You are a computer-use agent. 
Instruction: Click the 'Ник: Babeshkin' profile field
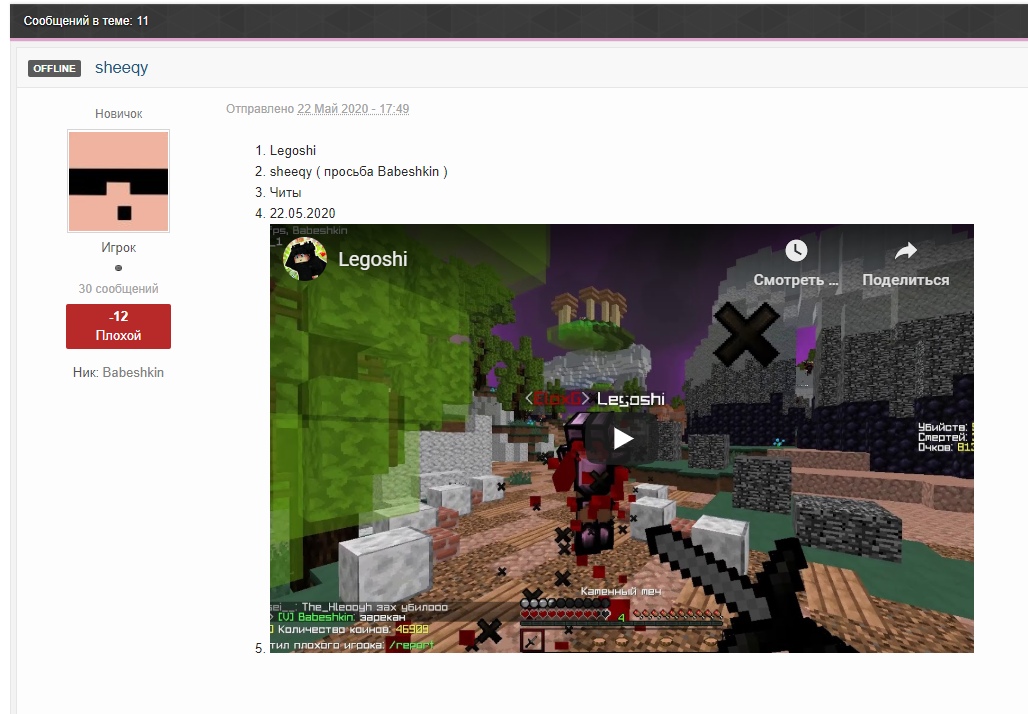[x=119, y=372]
